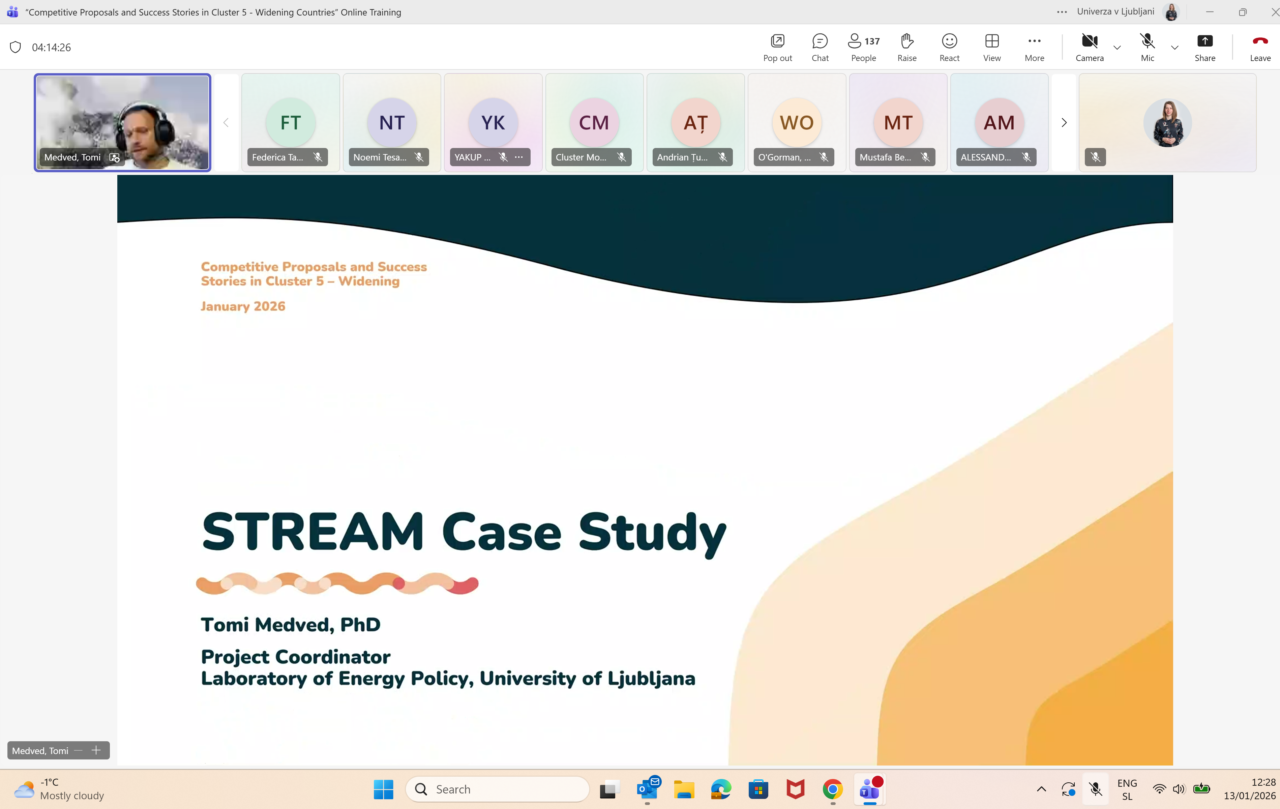This screenshot has height=809, width=1280.
Task: Leave the meeting
Action: 1260,46
